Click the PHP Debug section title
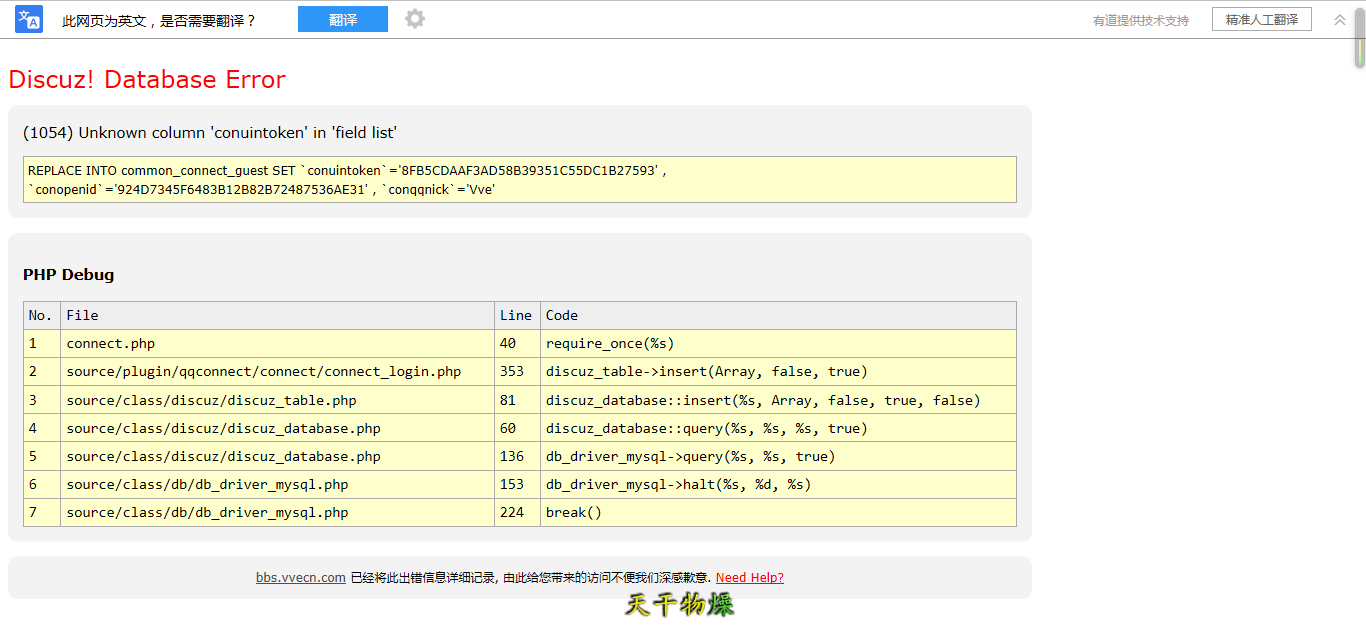The height and width of the screenshot is (630, 1366). tap(68, 274)
